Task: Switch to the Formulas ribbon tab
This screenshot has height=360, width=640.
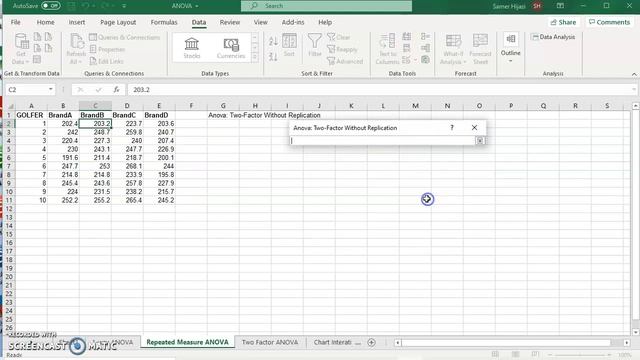Action: (x=164, y=22)
